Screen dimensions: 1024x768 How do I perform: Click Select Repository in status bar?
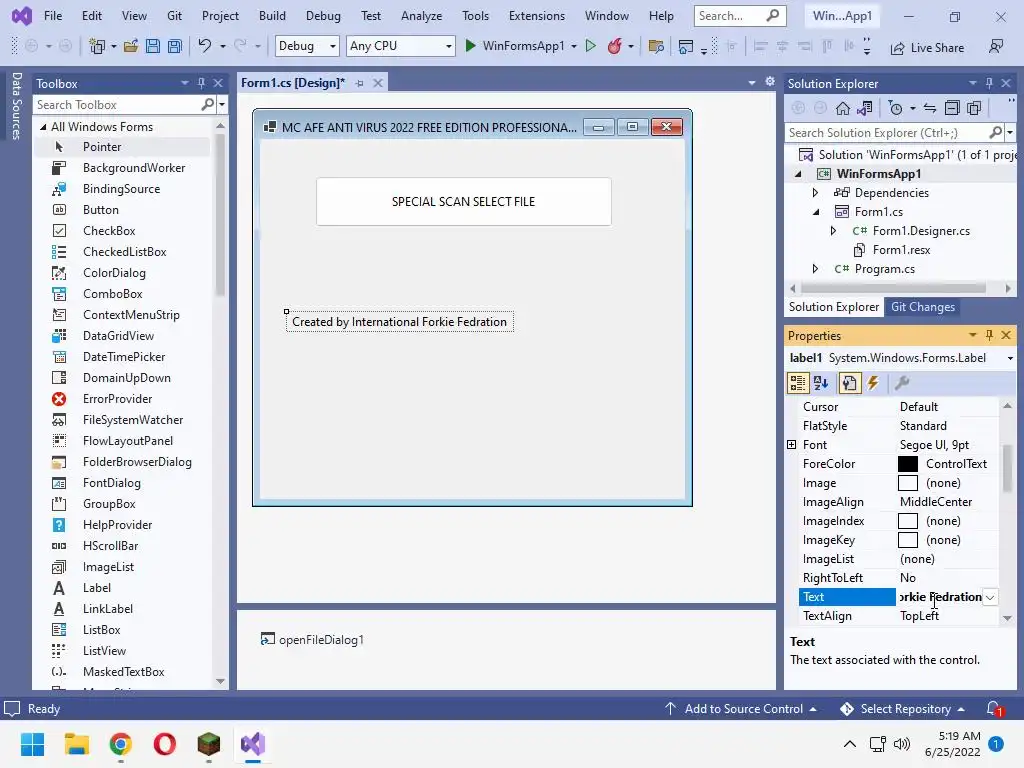(903, 709)
